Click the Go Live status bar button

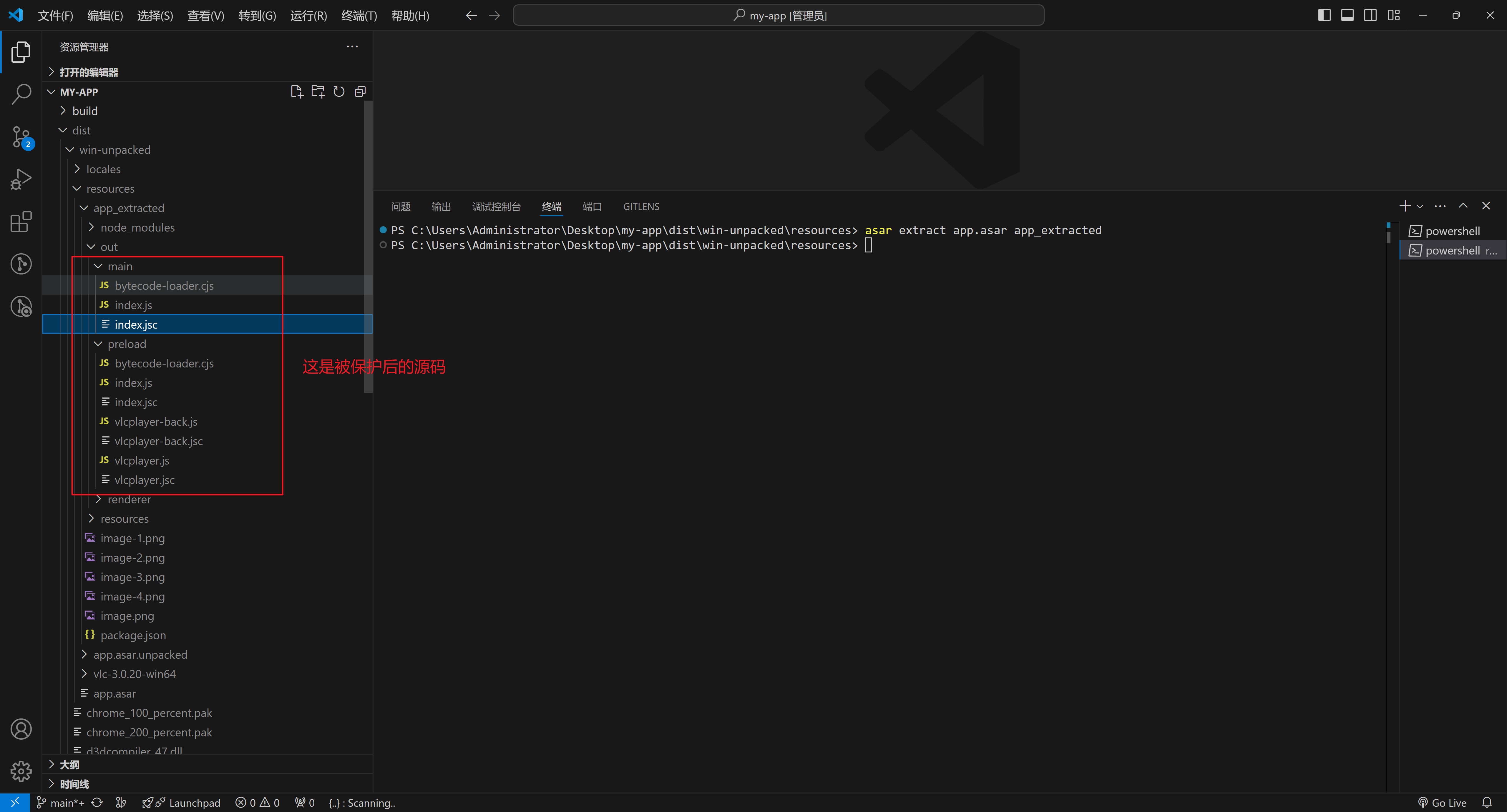[x=1443, y=803]
